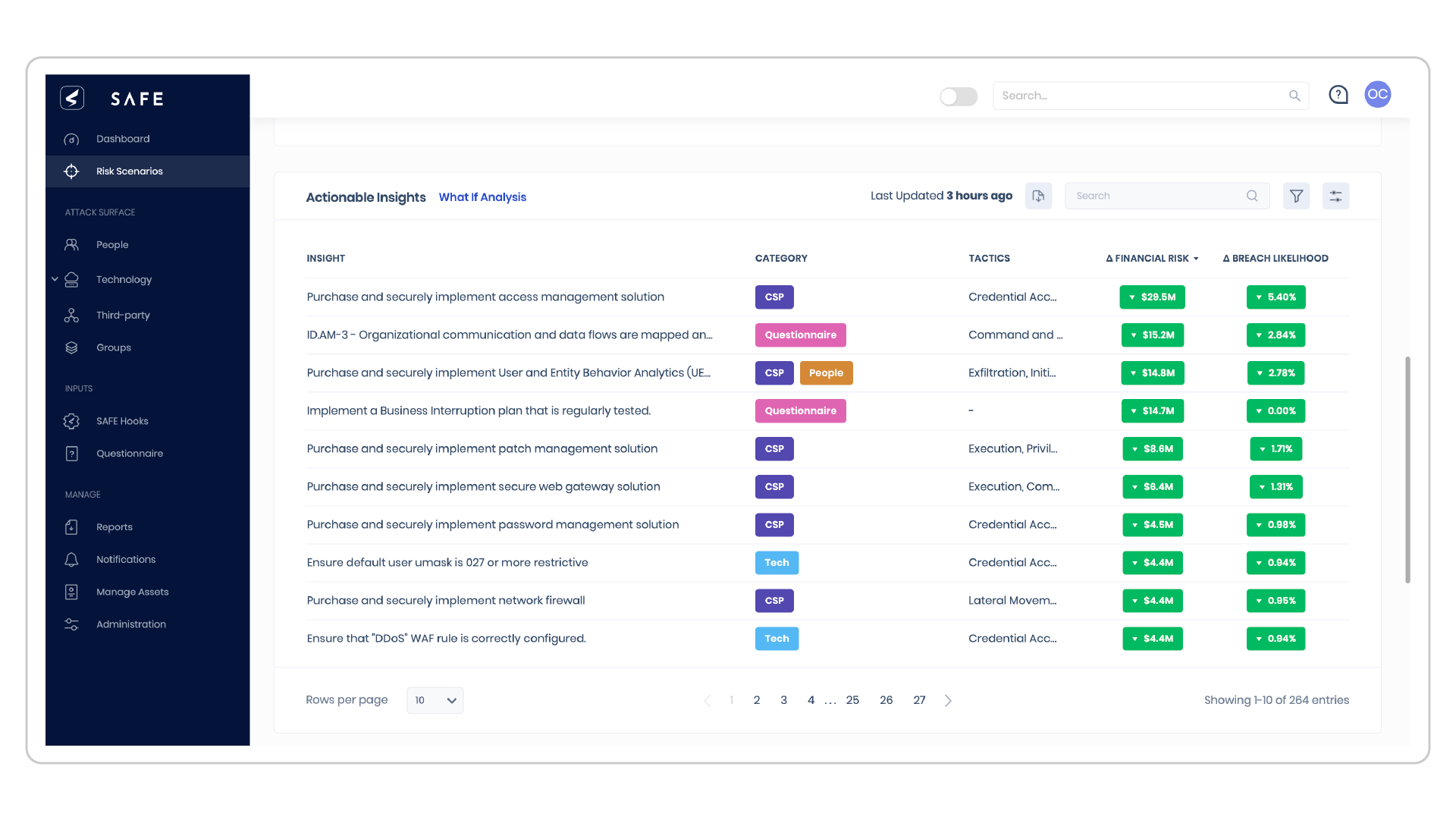The image size is (1456, 820).
Task: Navigate to page 2 of results
Action: (757, 699)
